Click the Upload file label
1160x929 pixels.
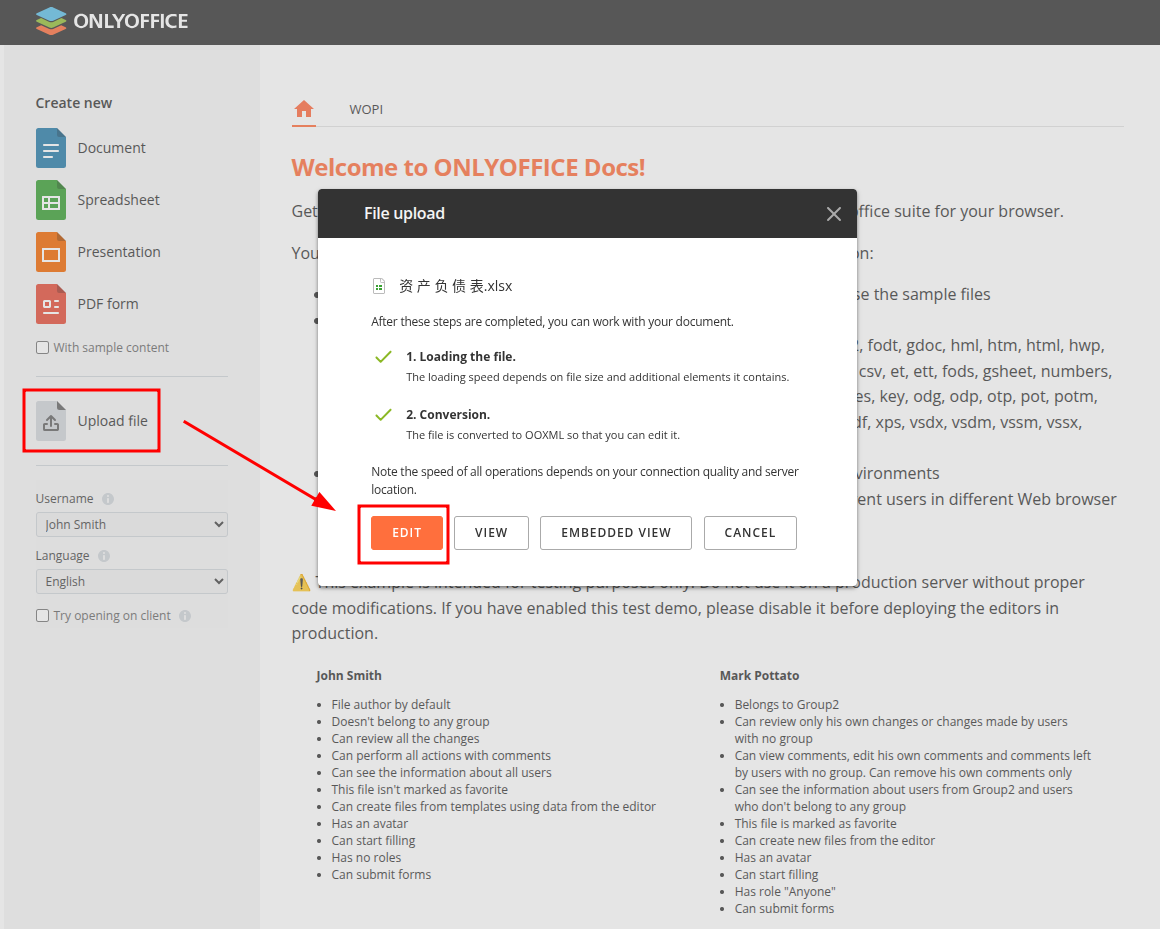coord(112,421)
